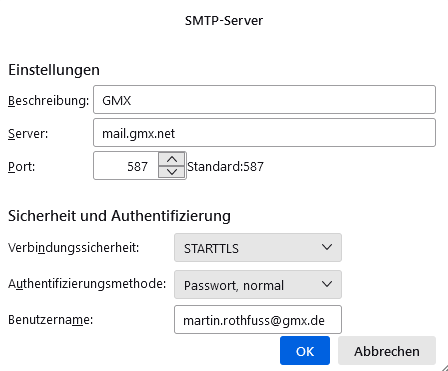The image size is (448, 371).
Task: Click the Standard:587 hint text
Action: pyautogui.click(x=225, y=166)
